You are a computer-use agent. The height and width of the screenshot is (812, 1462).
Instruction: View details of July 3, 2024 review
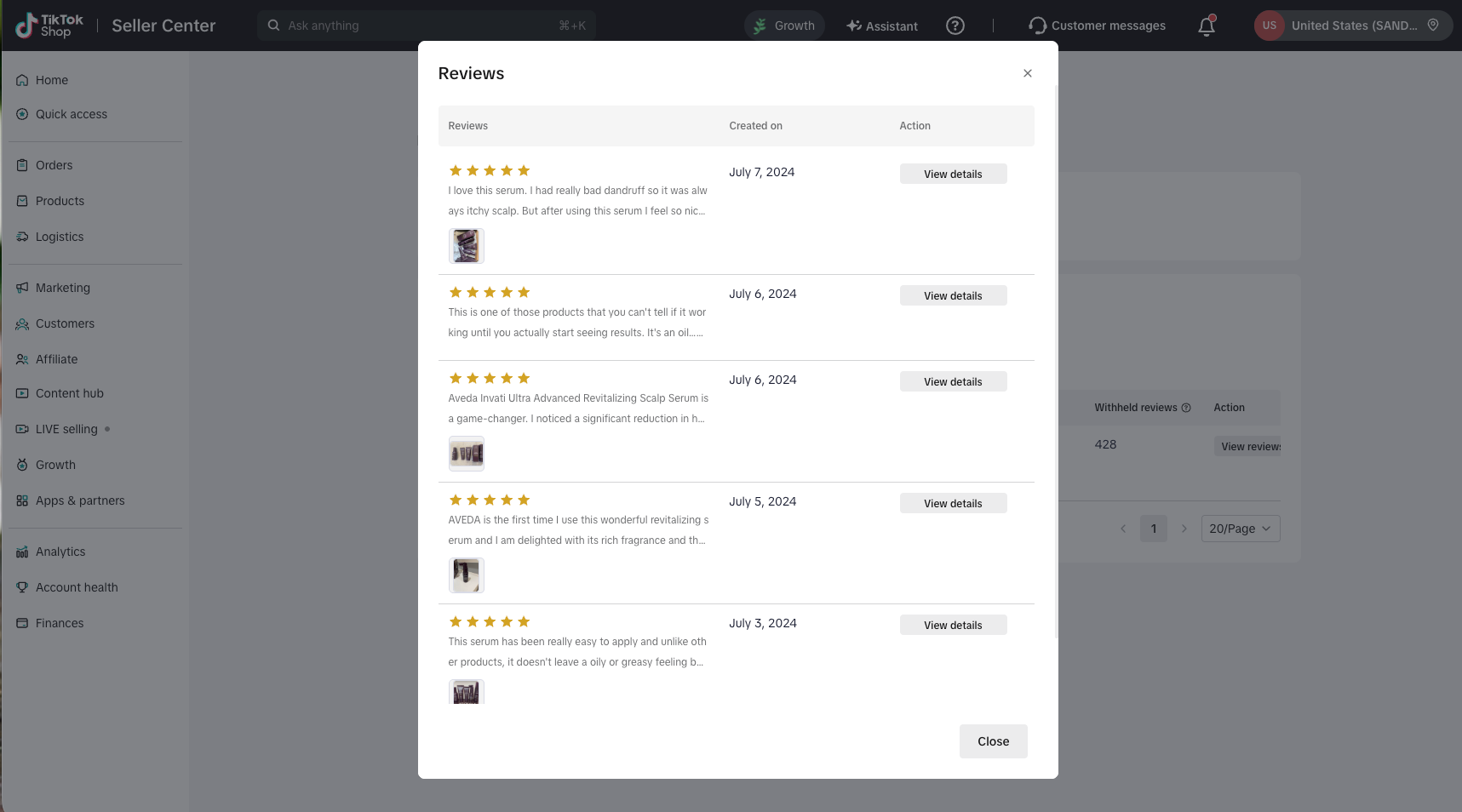pos(953,625)
